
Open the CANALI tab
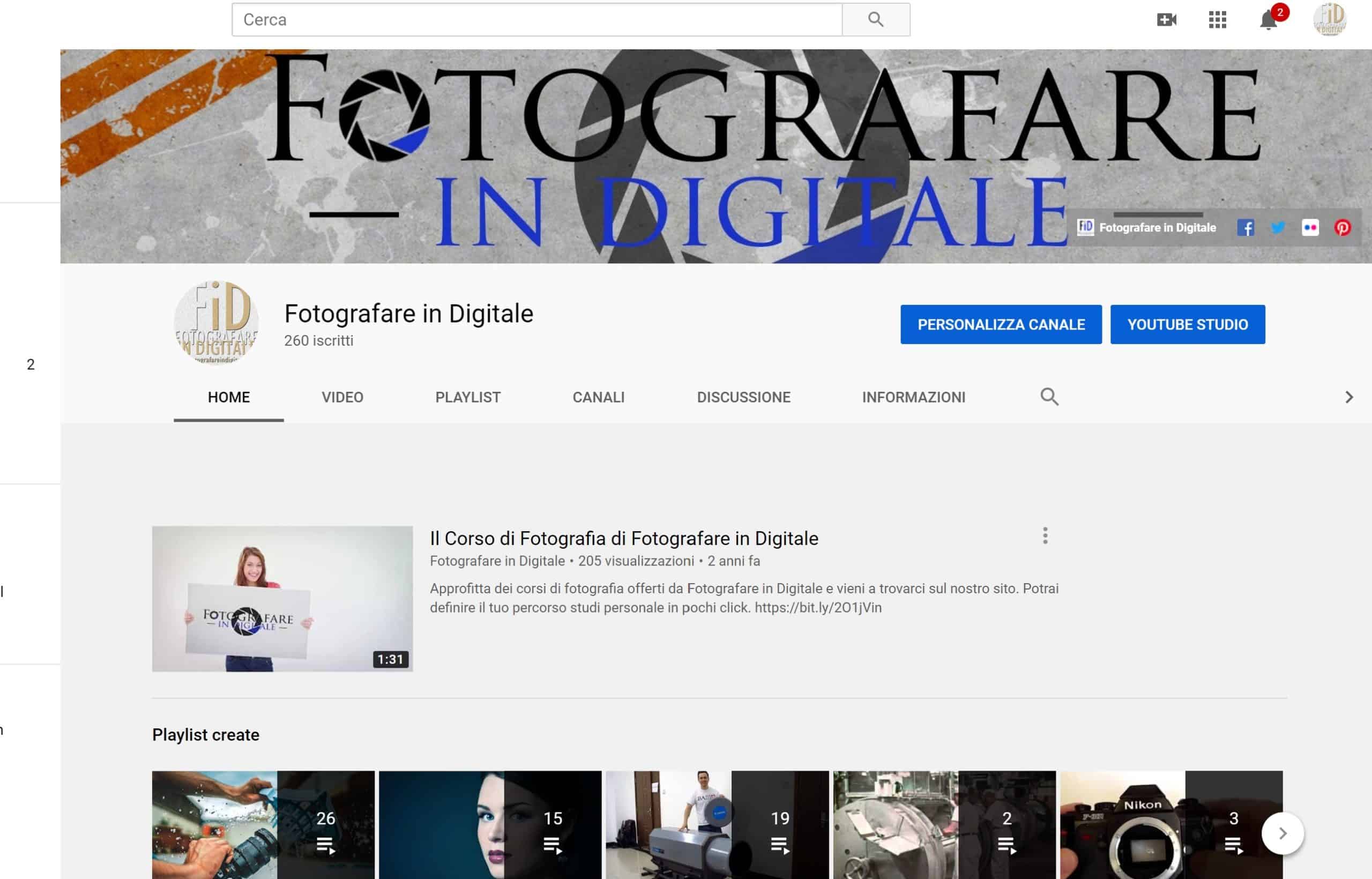pyautogui.click(x=598, y=397)
